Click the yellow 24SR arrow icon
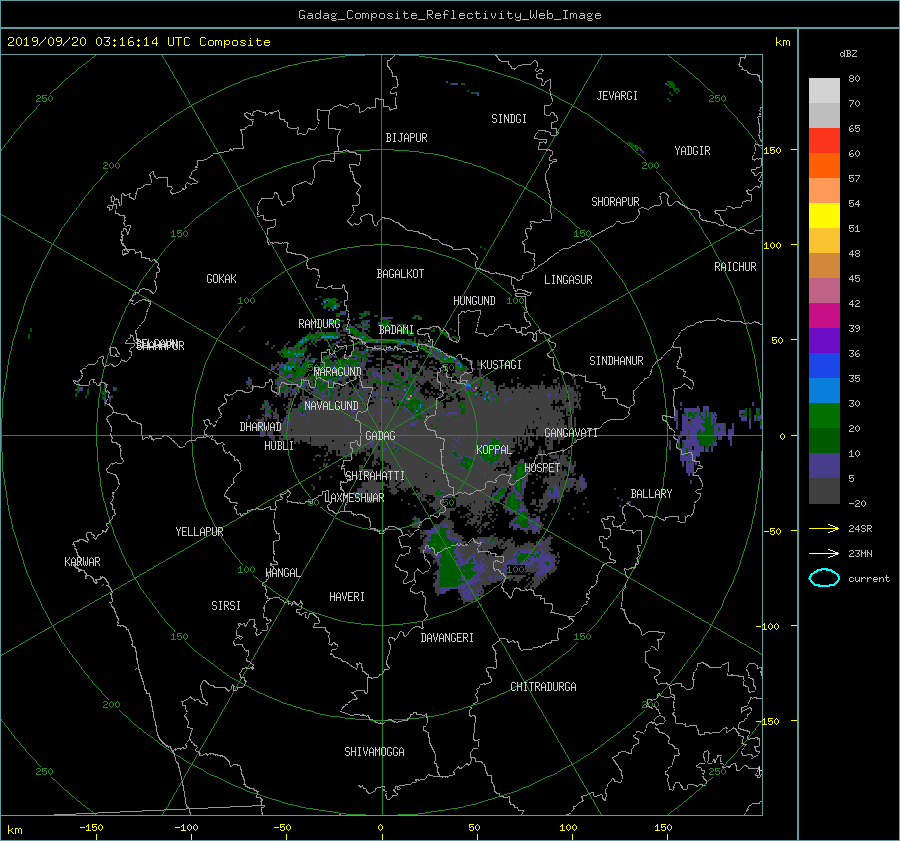Image resolution: width=900 pixels, height=841 pixels. click(824, 528)
